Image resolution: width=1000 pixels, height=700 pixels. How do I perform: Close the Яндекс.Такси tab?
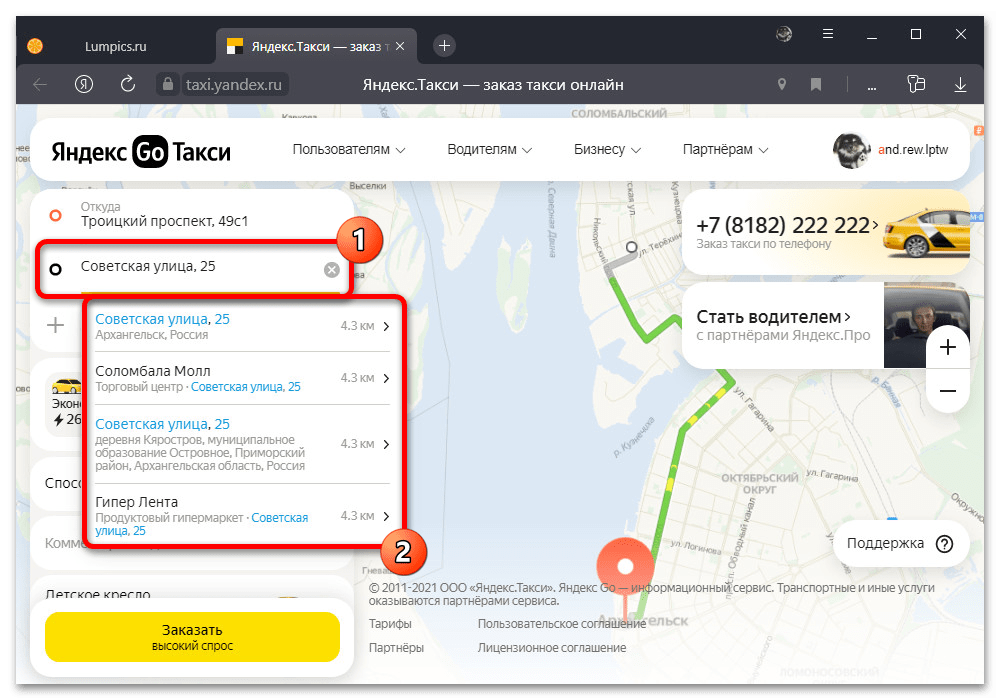pyautogui.click(x=400, y=46)
